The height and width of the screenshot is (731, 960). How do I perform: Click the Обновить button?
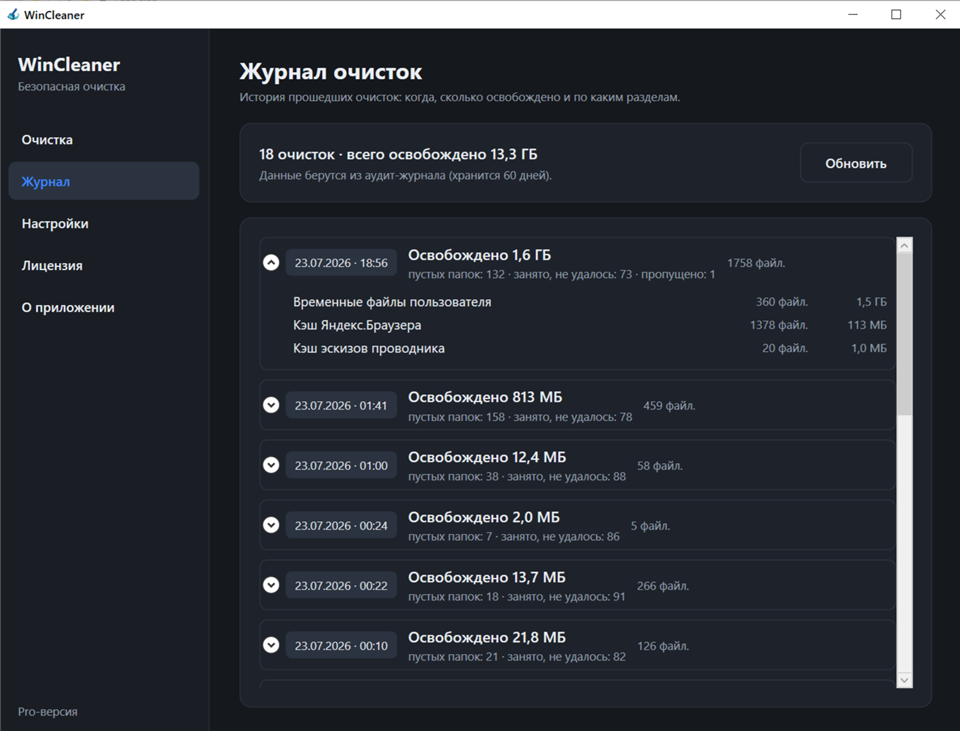[x=856, y=163]
